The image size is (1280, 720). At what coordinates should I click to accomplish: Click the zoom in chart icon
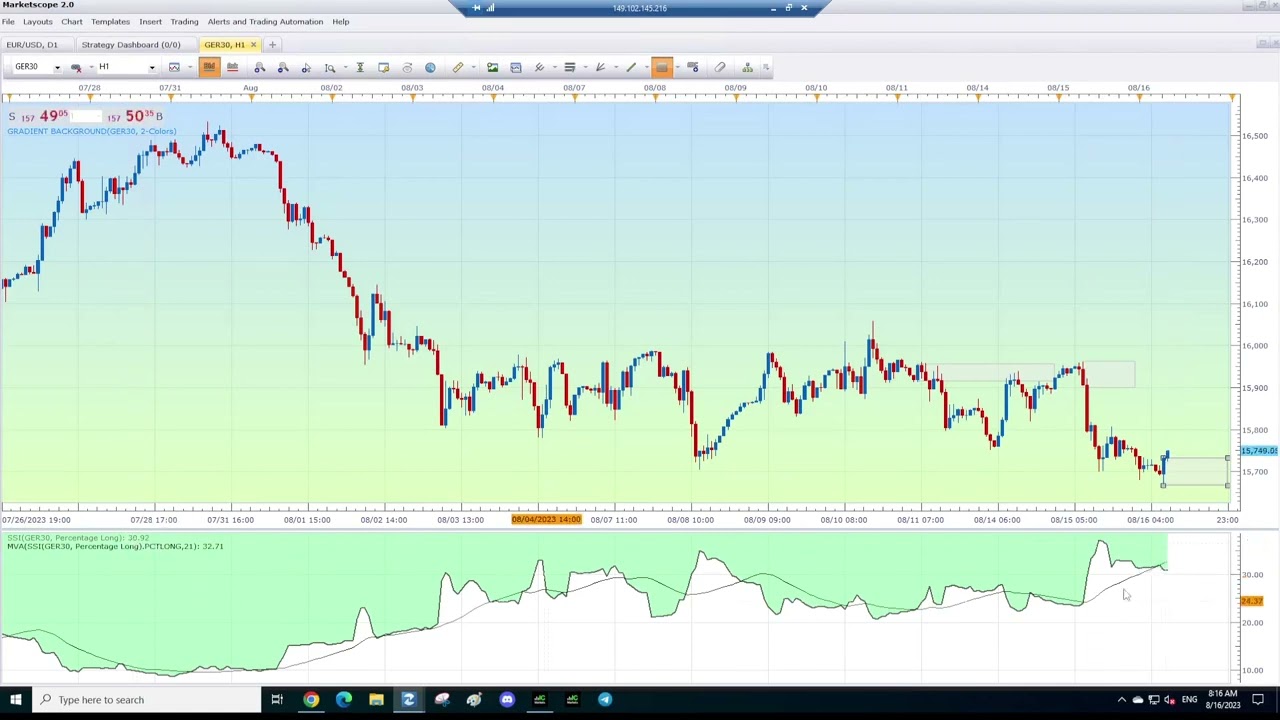260,68
